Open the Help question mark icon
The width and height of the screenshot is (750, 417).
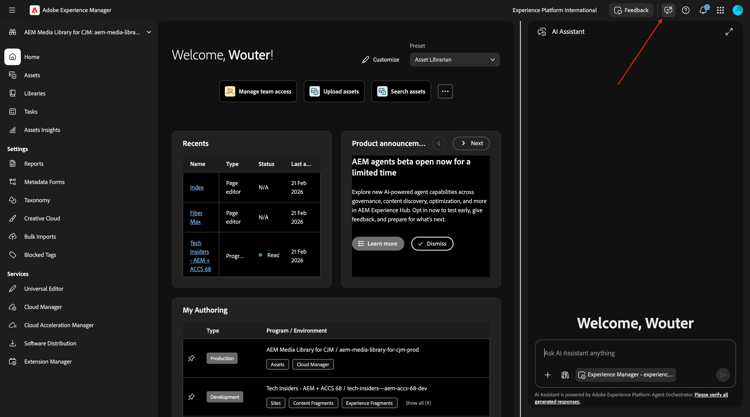[x=685, y=10]
